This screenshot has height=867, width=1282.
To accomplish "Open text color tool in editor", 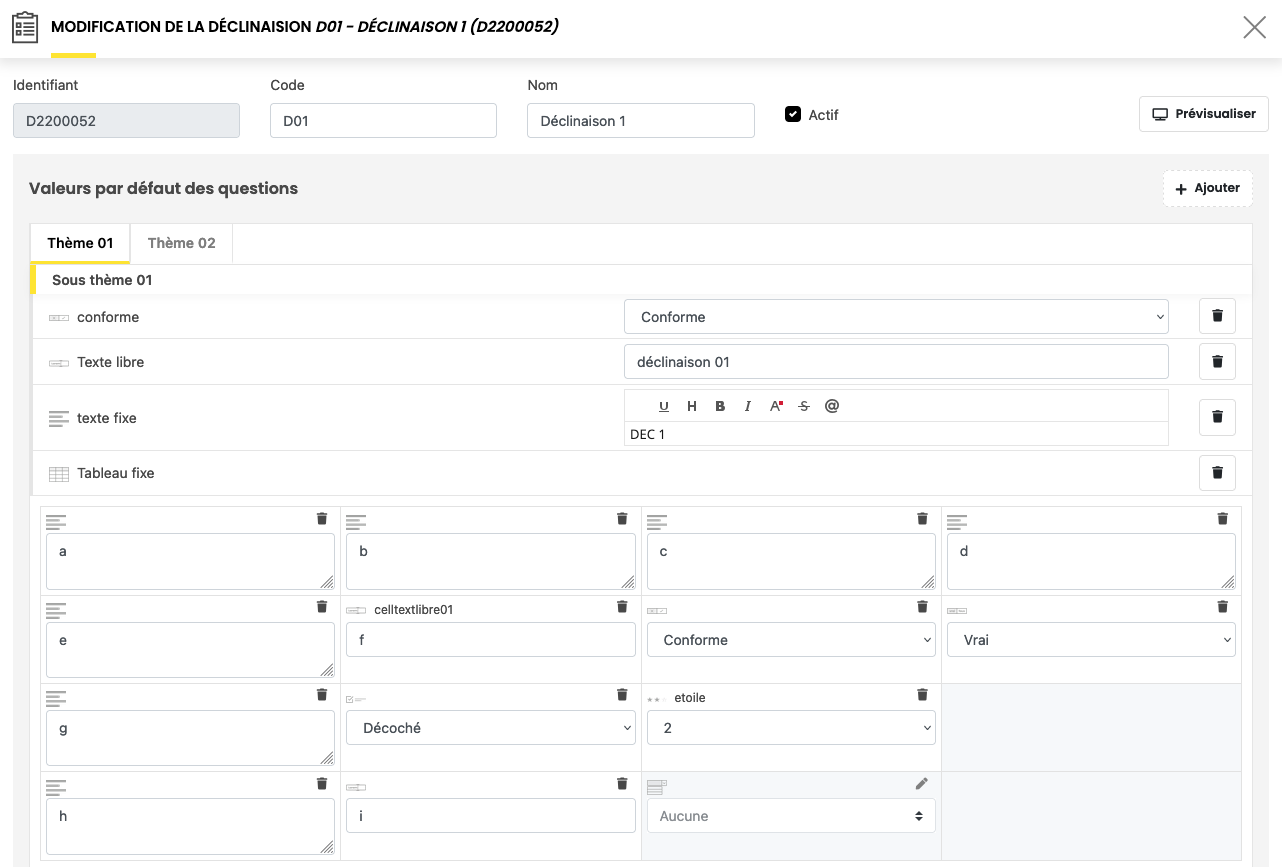I will (x=776, y=406).
